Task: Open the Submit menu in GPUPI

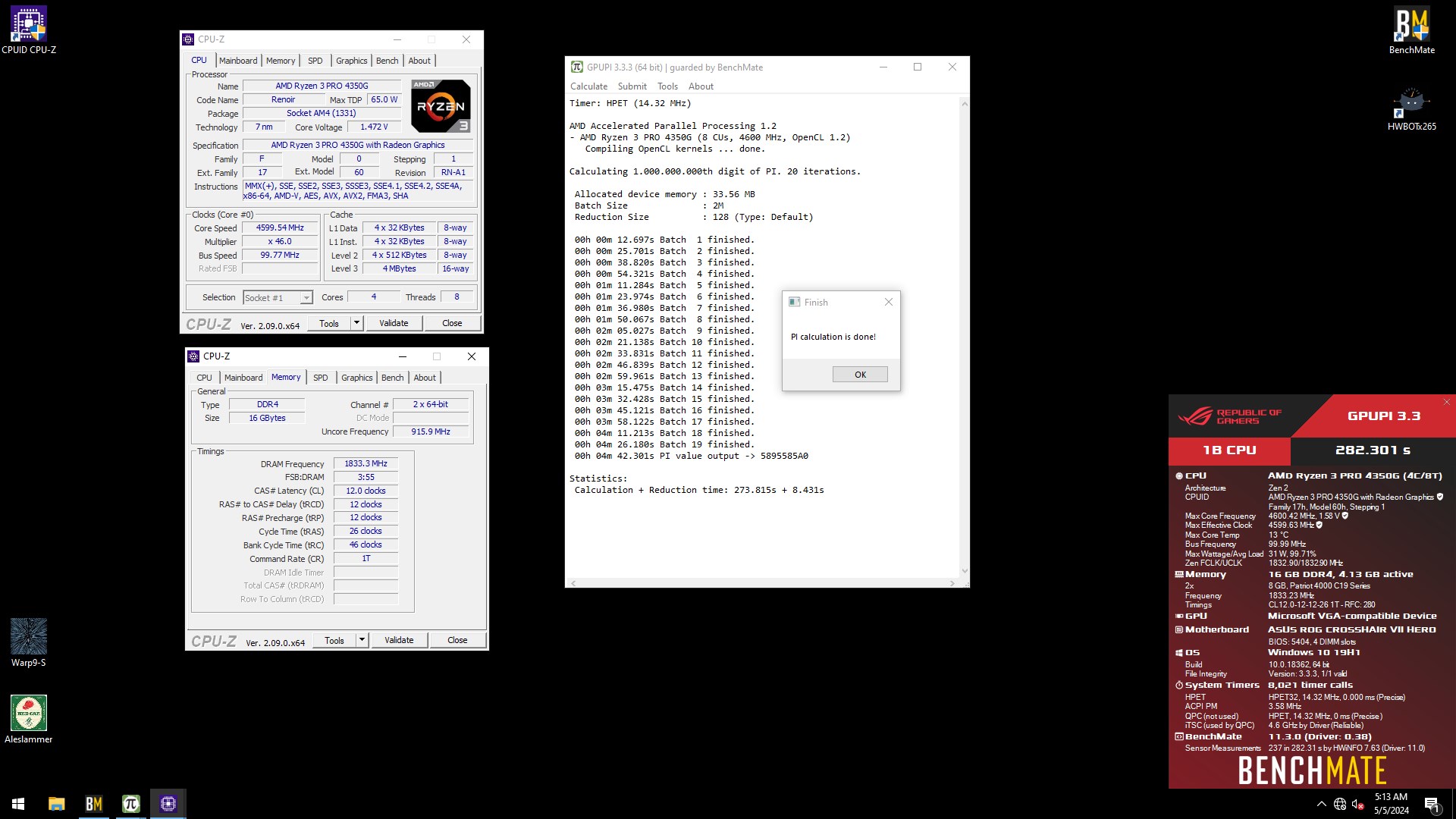Action: 632,86
